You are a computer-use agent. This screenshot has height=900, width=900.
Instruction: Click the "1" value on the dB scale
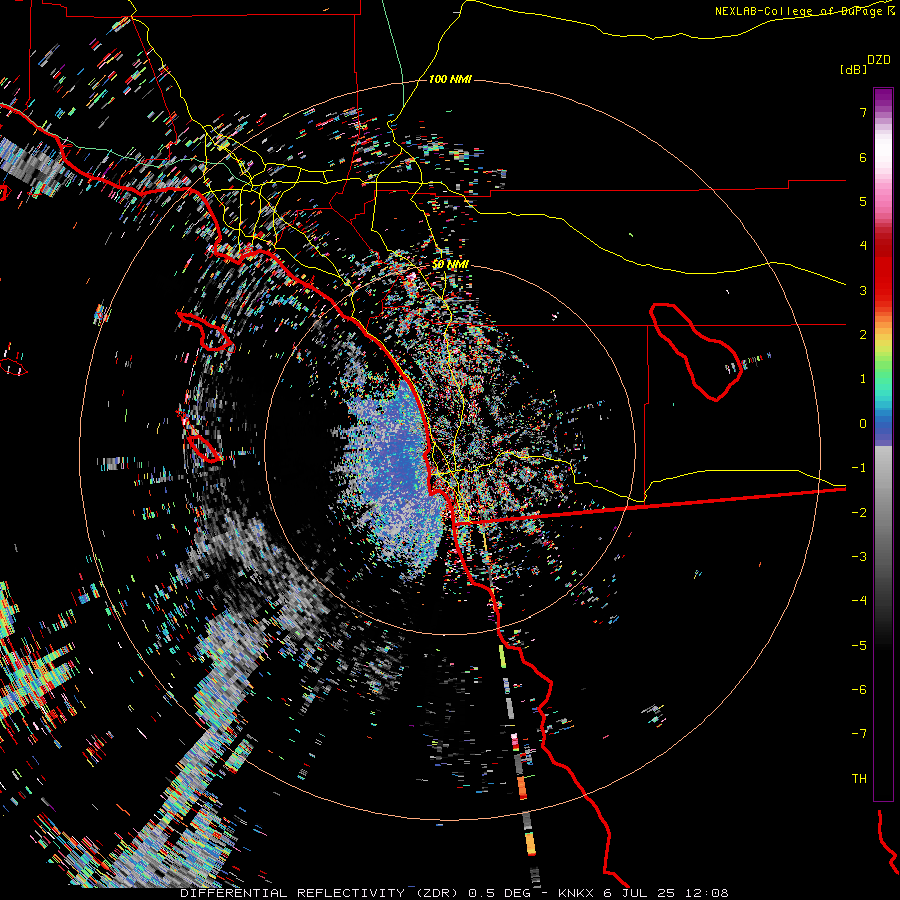tap(863, 379)
